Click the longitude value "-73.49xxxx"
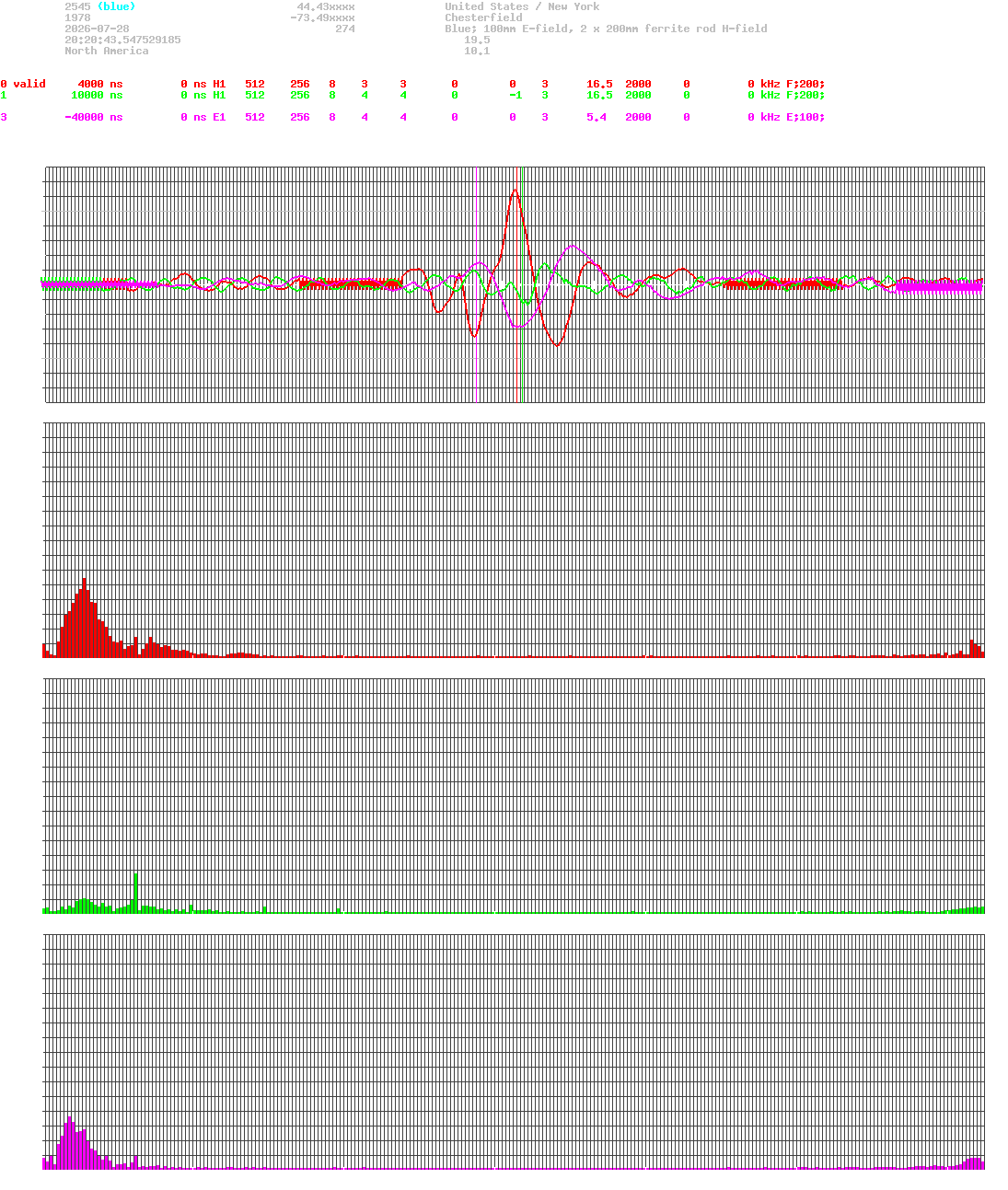This screenshot has width=1008, height=1190. pyautogui.click(x=322, y=17)
